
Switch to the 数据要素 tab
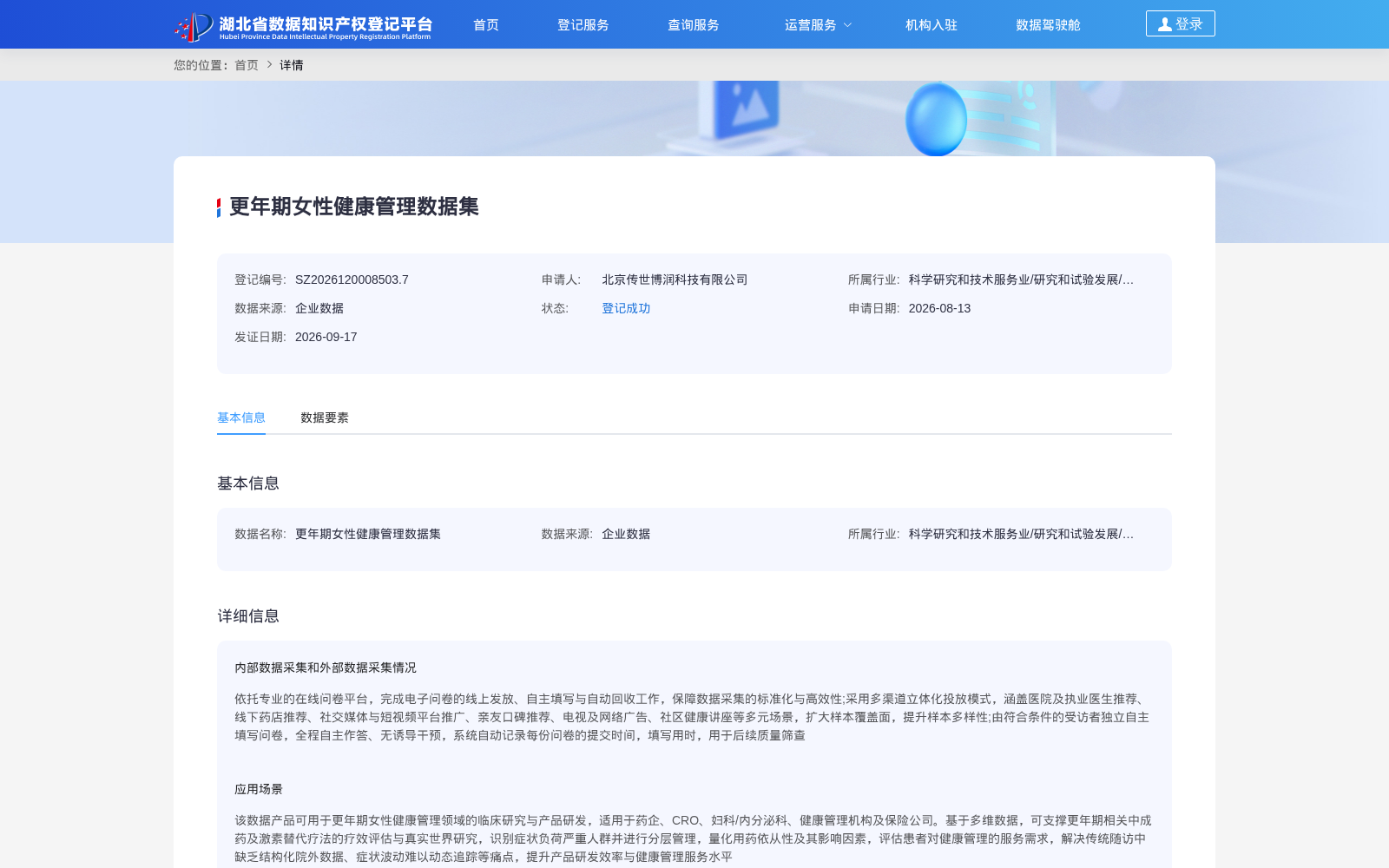[325, 418]
